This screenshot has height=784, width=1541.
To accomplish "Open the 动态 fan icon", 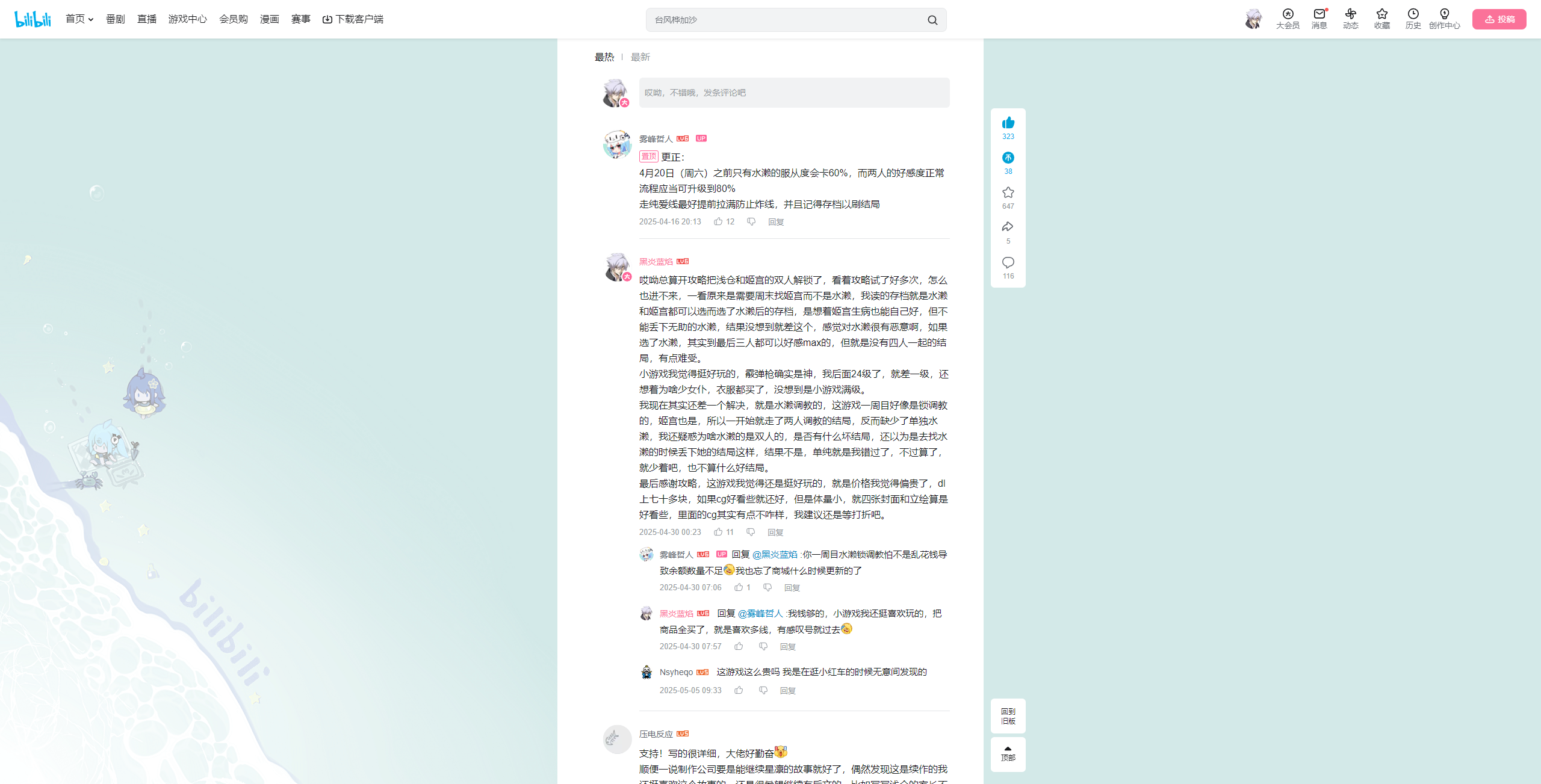I will pos(1350,19).
